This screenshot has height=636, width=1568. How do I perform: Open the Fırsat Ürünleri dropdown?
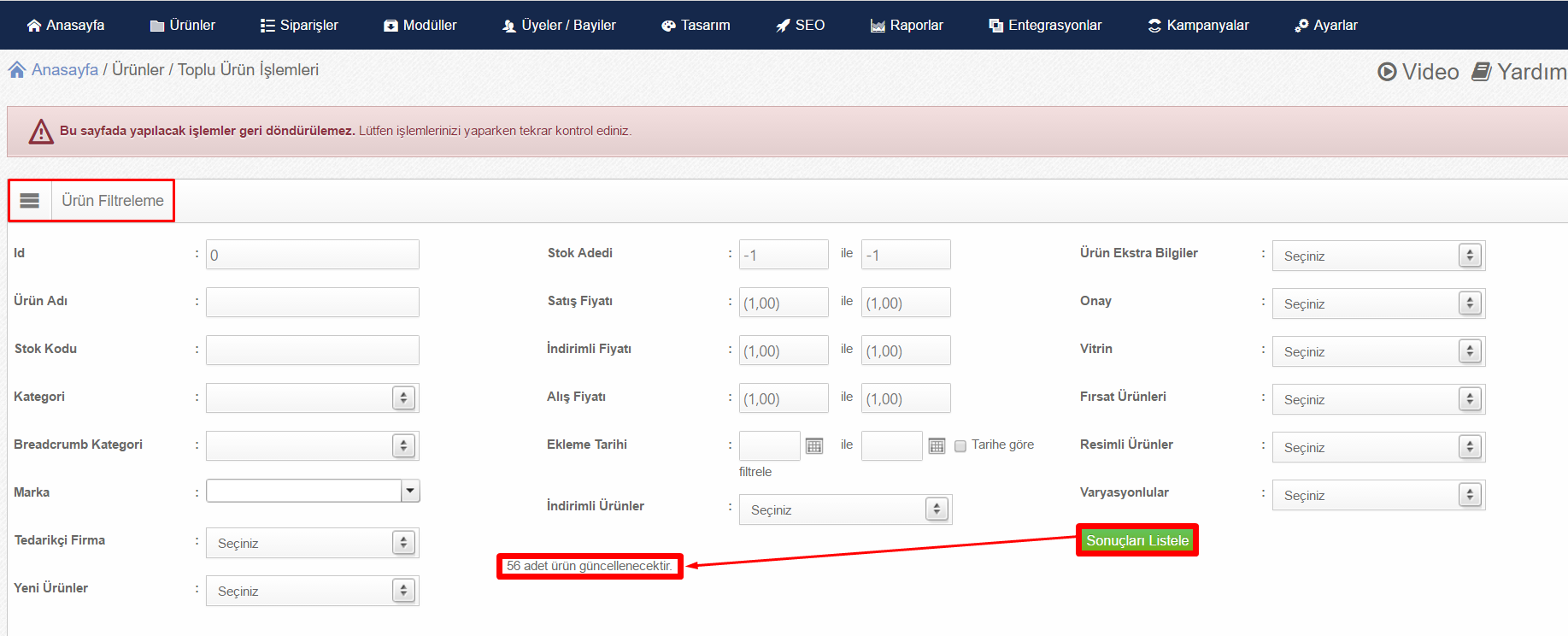1379,399
